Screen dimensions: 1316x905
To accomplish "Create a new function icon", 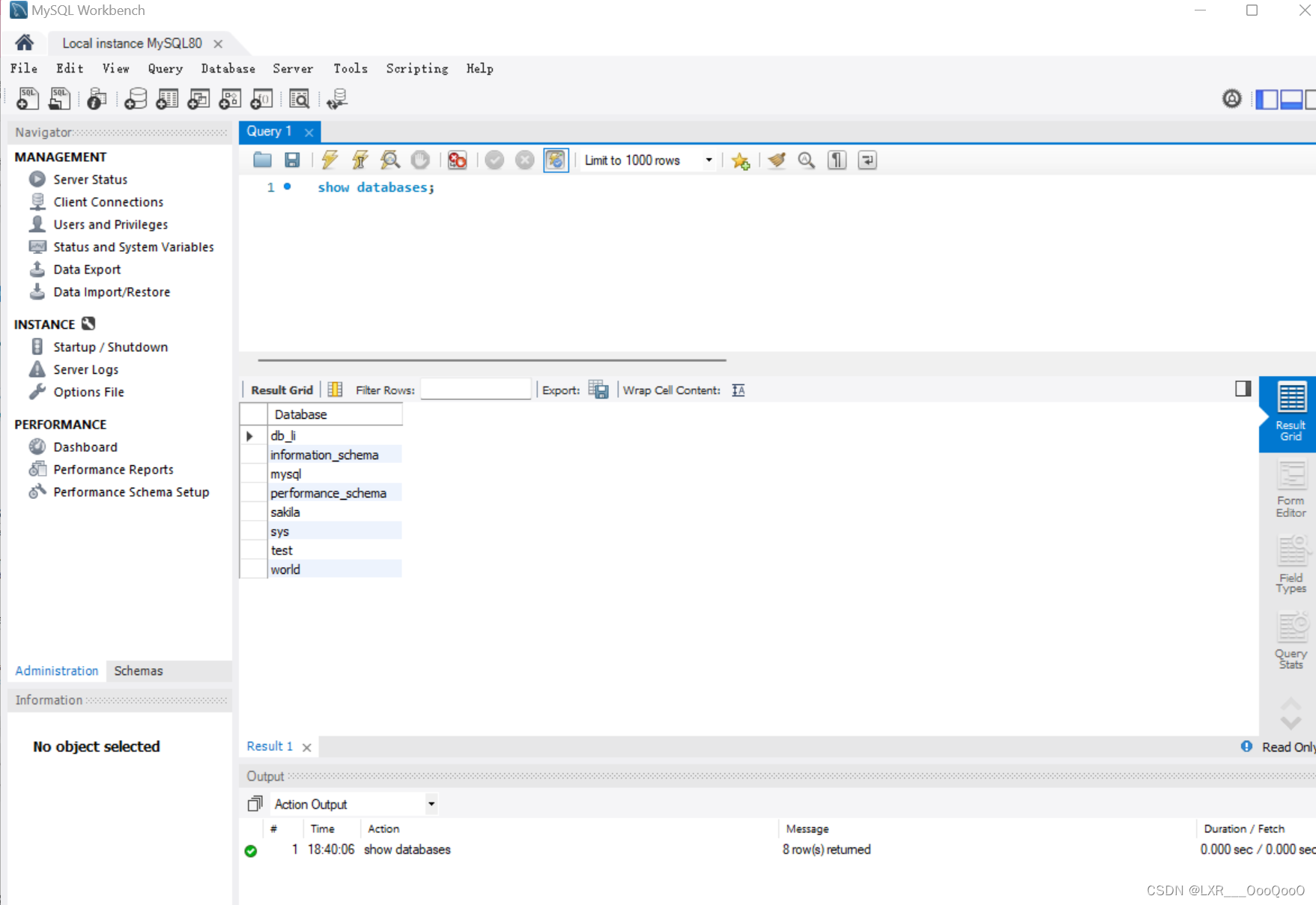I will (261, 99).
